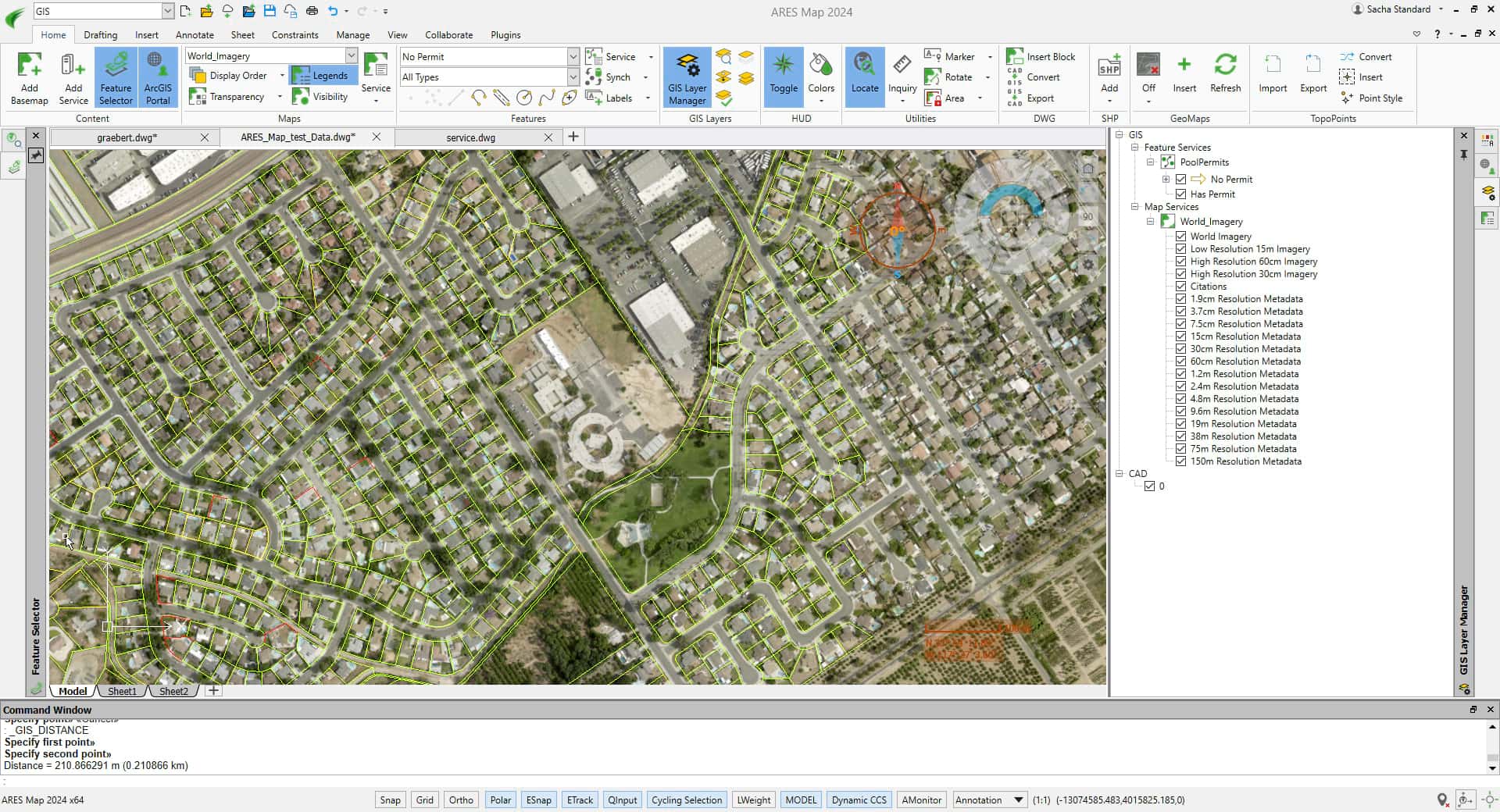Open the ArcGIS Portal tool

tap(158, 77)
